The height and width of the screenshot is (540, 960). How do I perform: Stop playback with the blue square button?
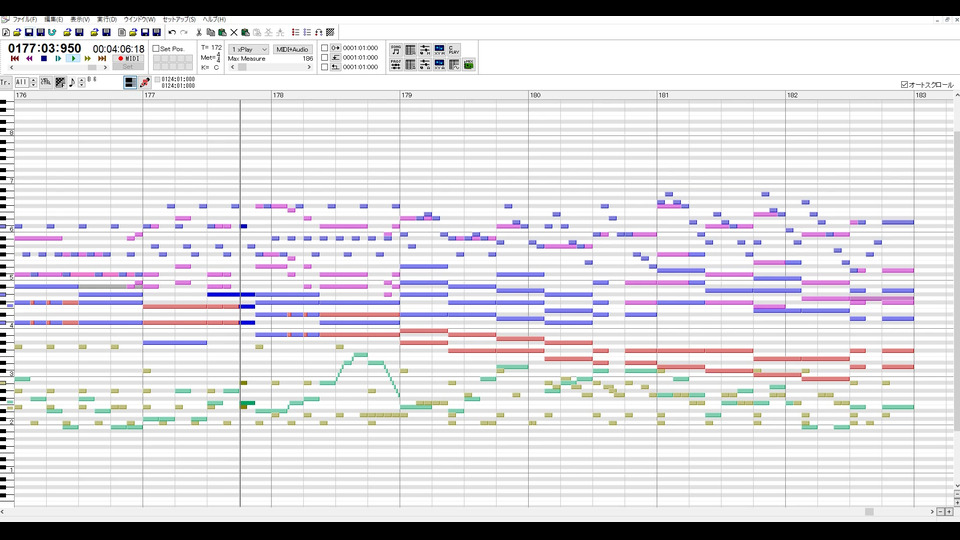coord(43,59)
